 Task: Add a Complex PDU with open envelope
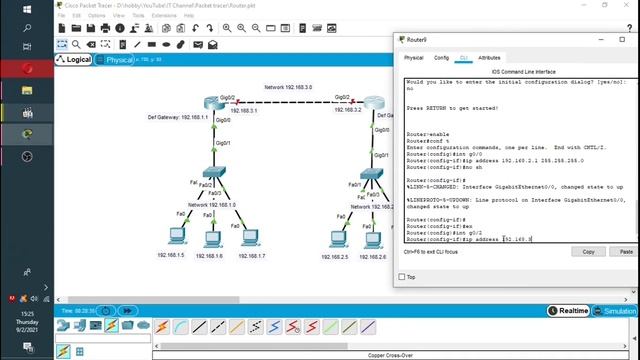tap(213, 44)
